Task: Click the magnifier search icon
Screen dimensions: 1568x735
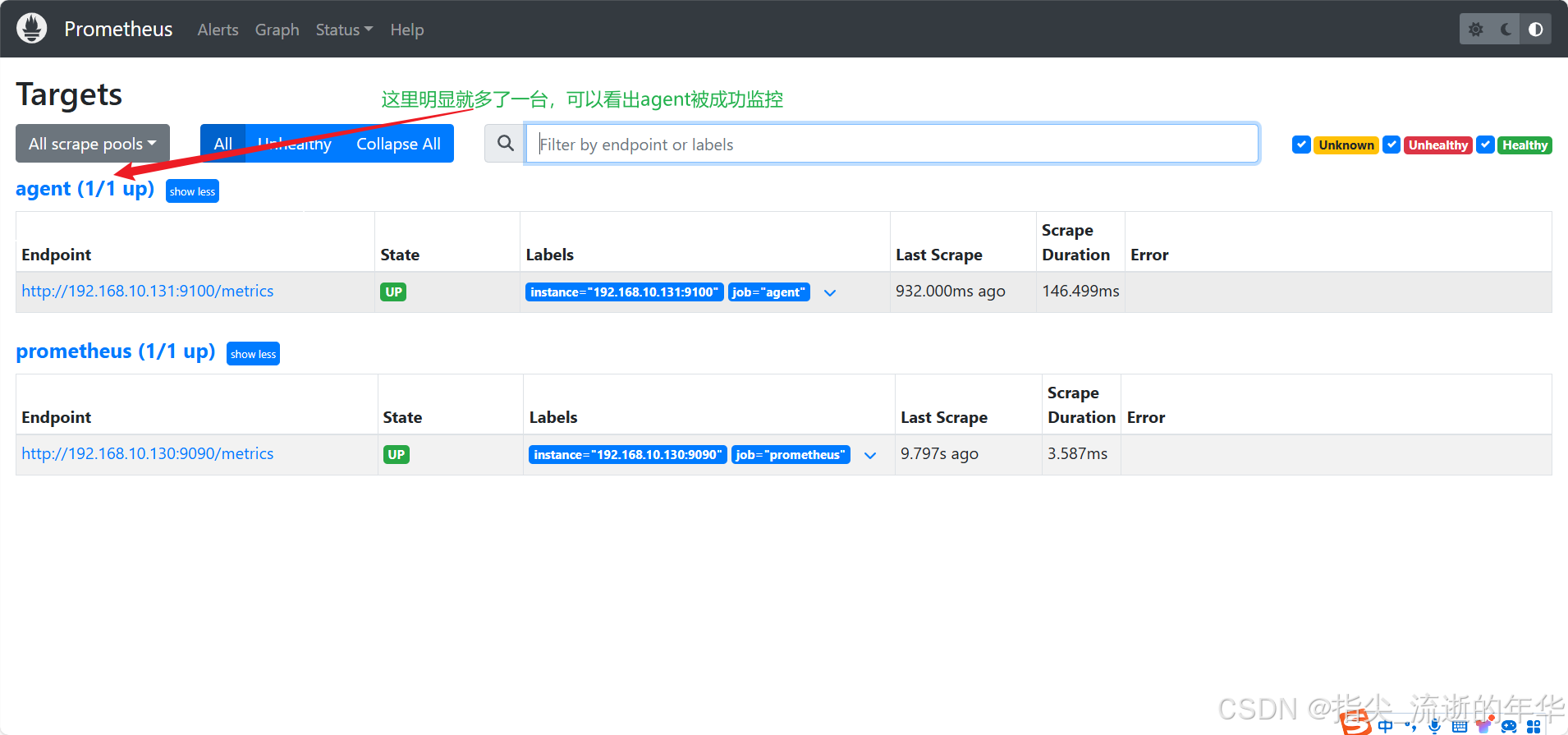Action: pyautogui.click(x=505, y=144)
